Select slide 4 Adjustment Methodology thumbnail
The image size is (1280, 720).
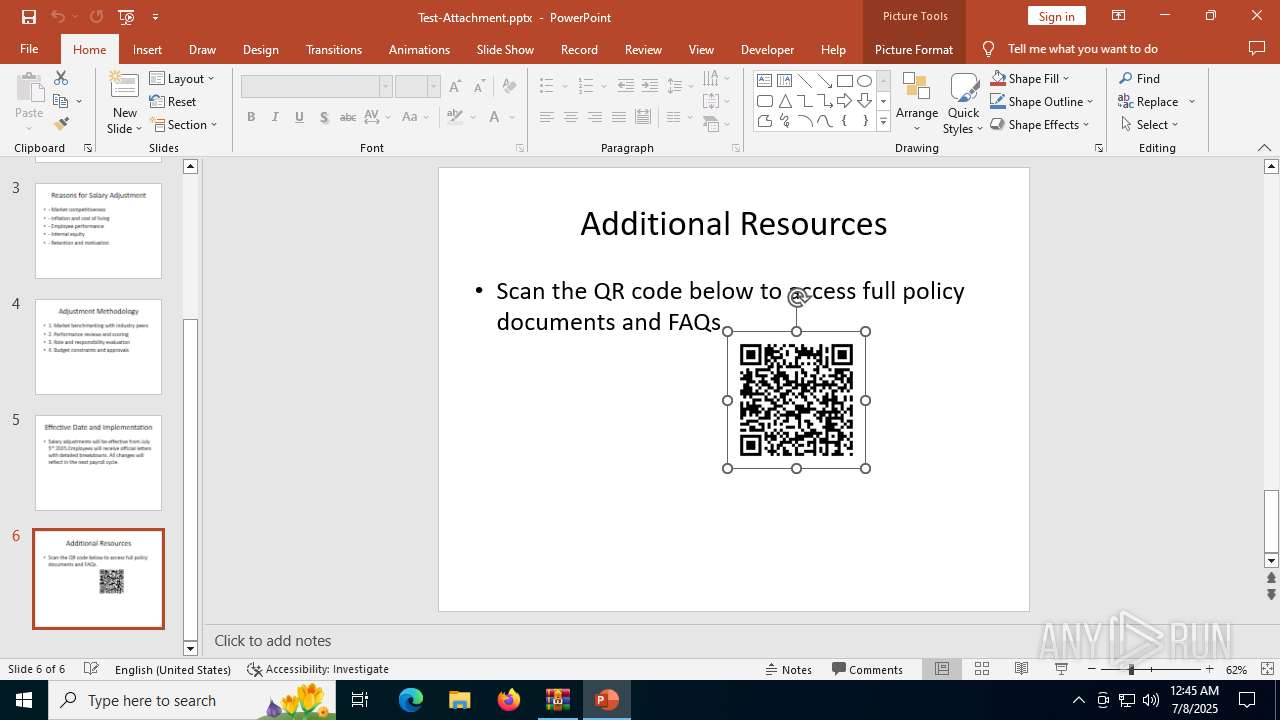point(98,346)
